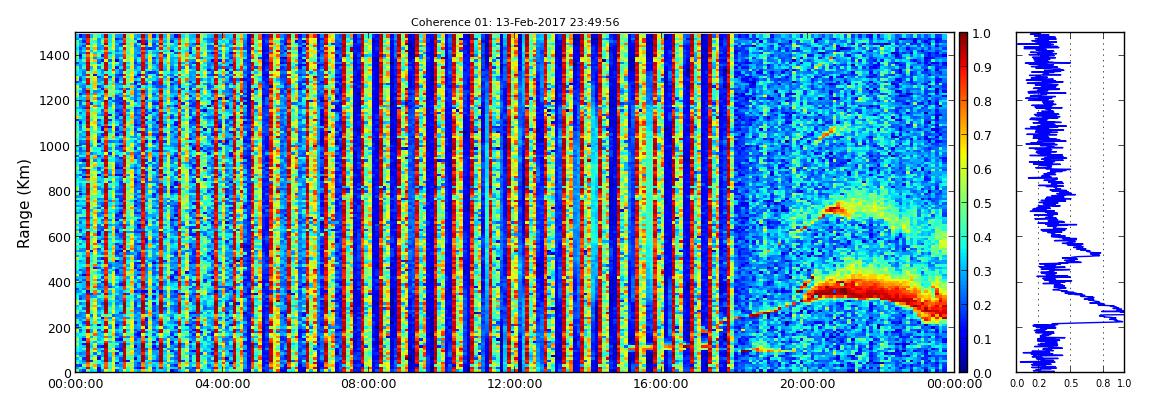Click the 400 range tick label
This screenshot has height=407, width=1150.
(x=59, y=282)
